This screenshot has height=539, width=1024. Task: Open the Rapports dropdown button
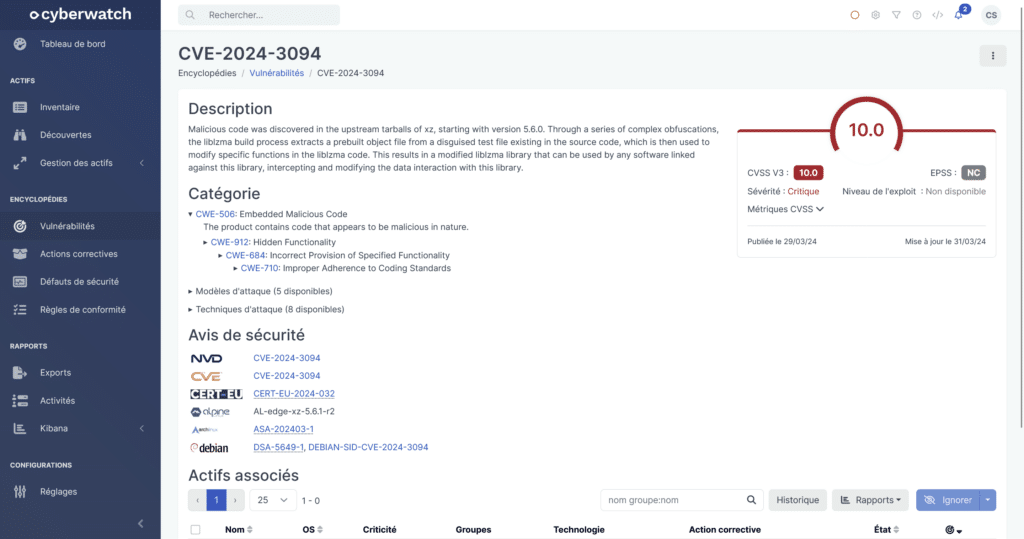tap(870, 500)
